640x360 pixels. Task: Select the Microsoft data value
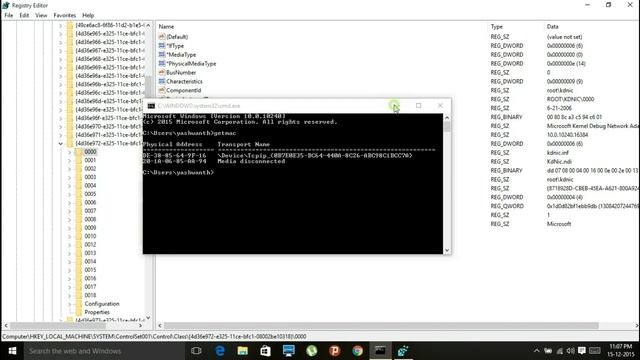click(x=559, y=224)
